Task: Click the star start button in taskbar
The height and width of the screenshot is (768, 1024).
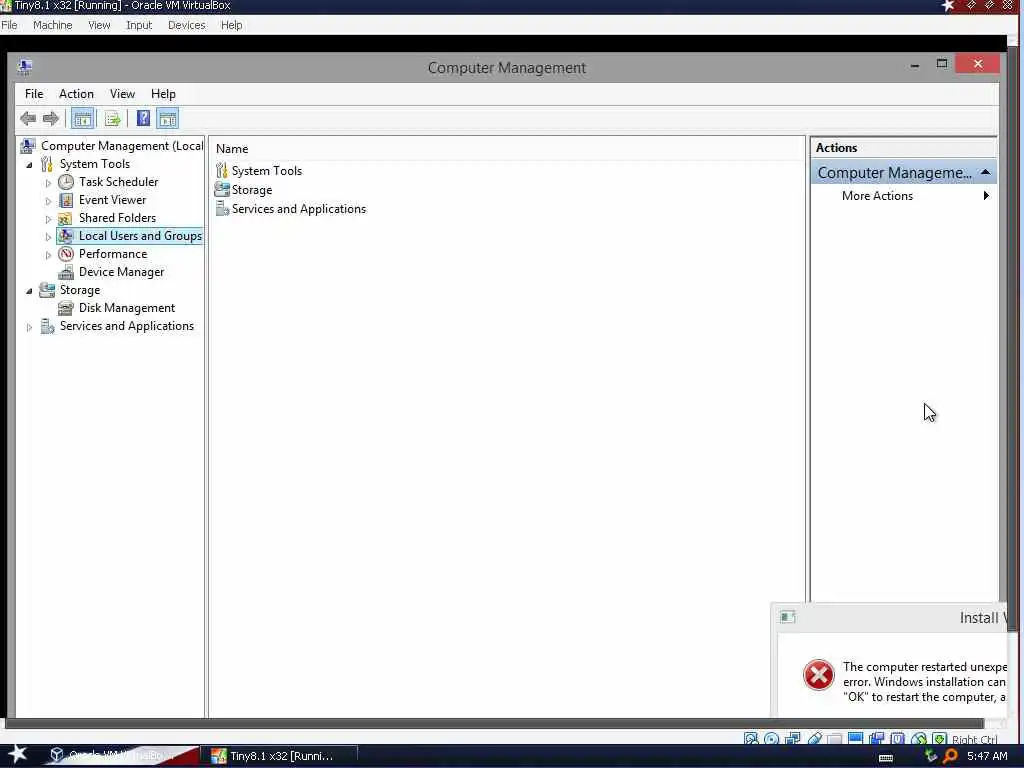Action: pos(18,754)
